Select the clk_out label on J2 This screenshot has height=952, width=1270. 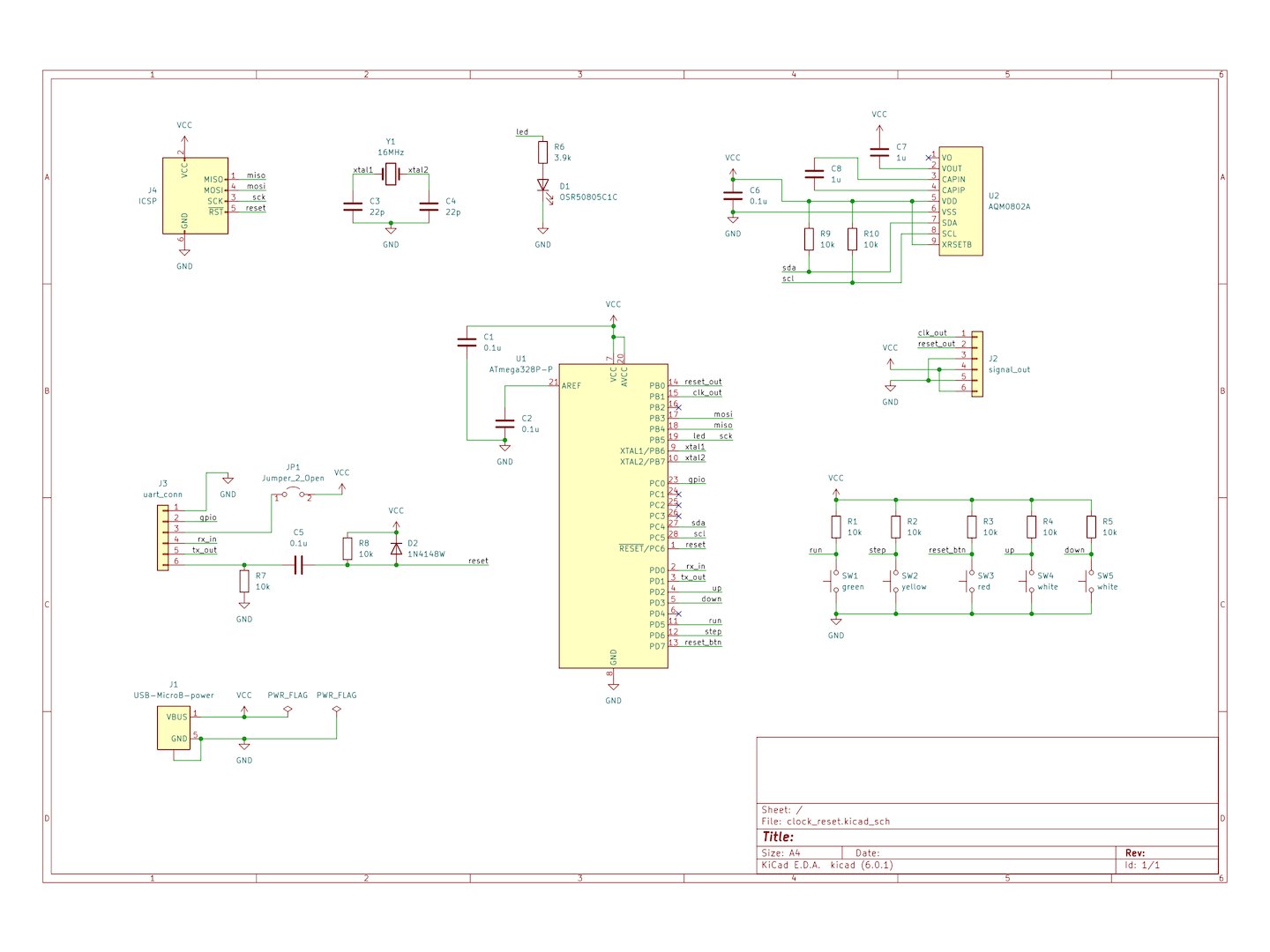(932, 333)
